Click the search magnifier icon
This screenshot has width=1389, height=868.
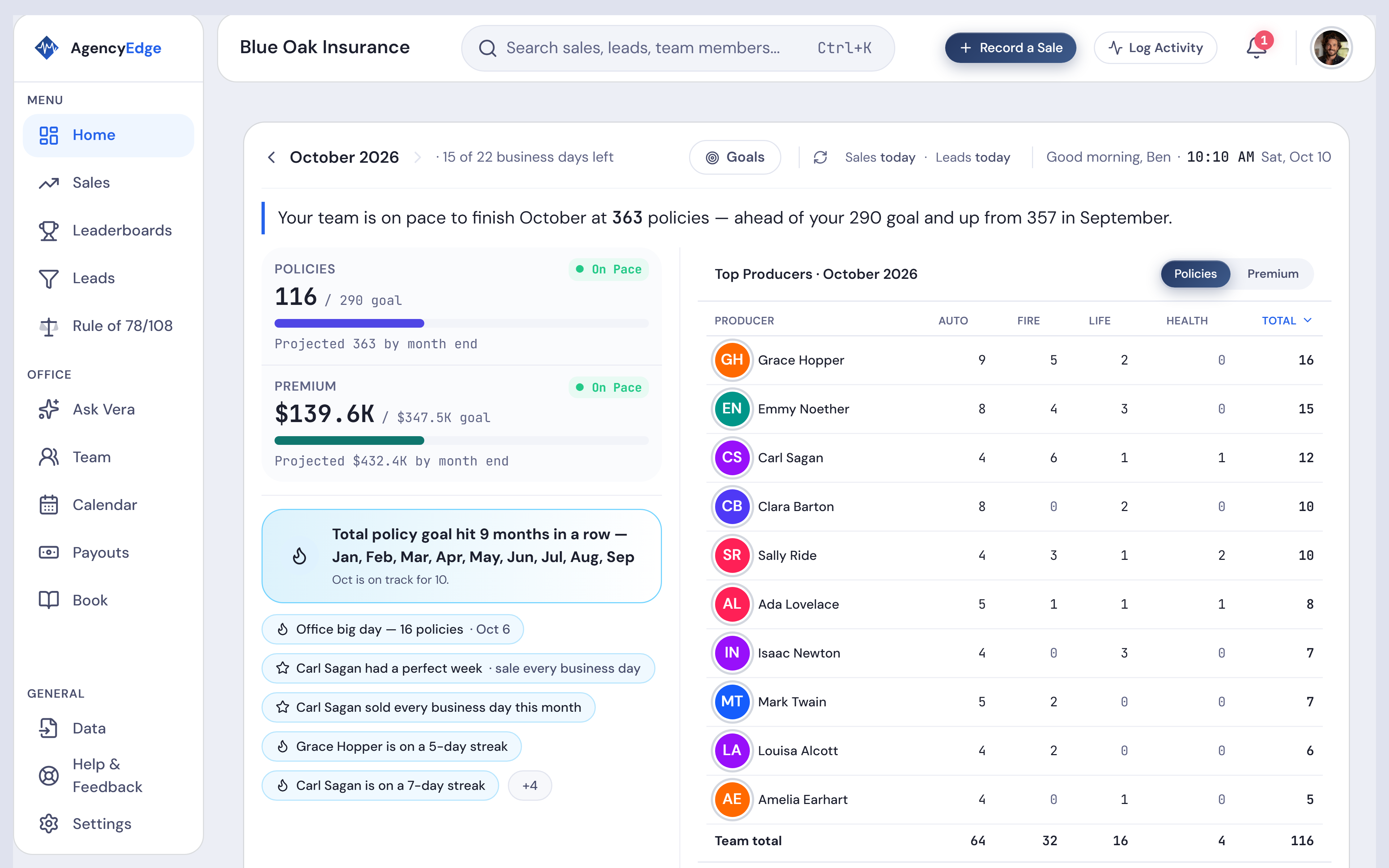487,48
